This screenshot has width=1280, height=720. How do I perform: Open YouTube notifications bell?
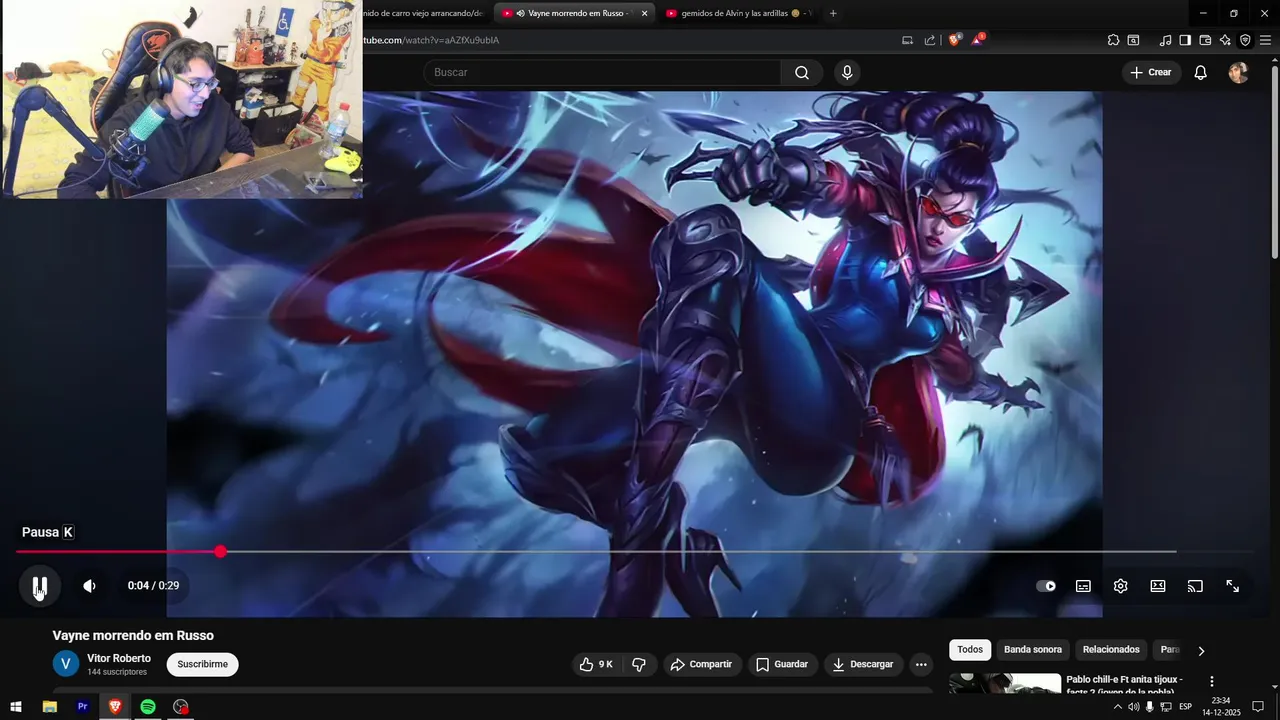1201,72
